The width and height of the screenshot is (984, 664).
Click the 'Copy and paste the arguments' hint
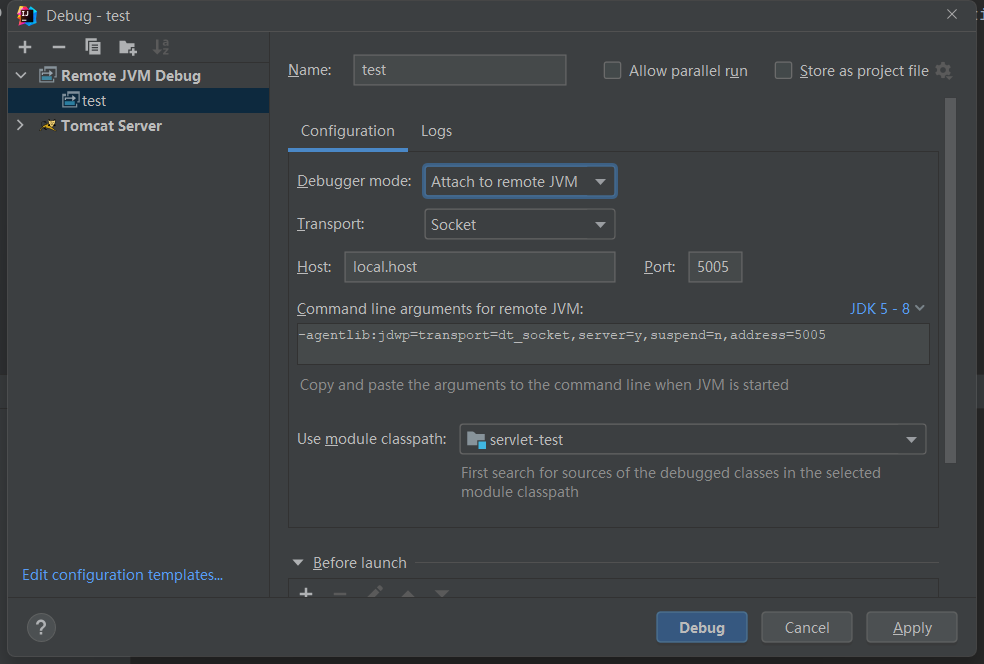(544, 385)
